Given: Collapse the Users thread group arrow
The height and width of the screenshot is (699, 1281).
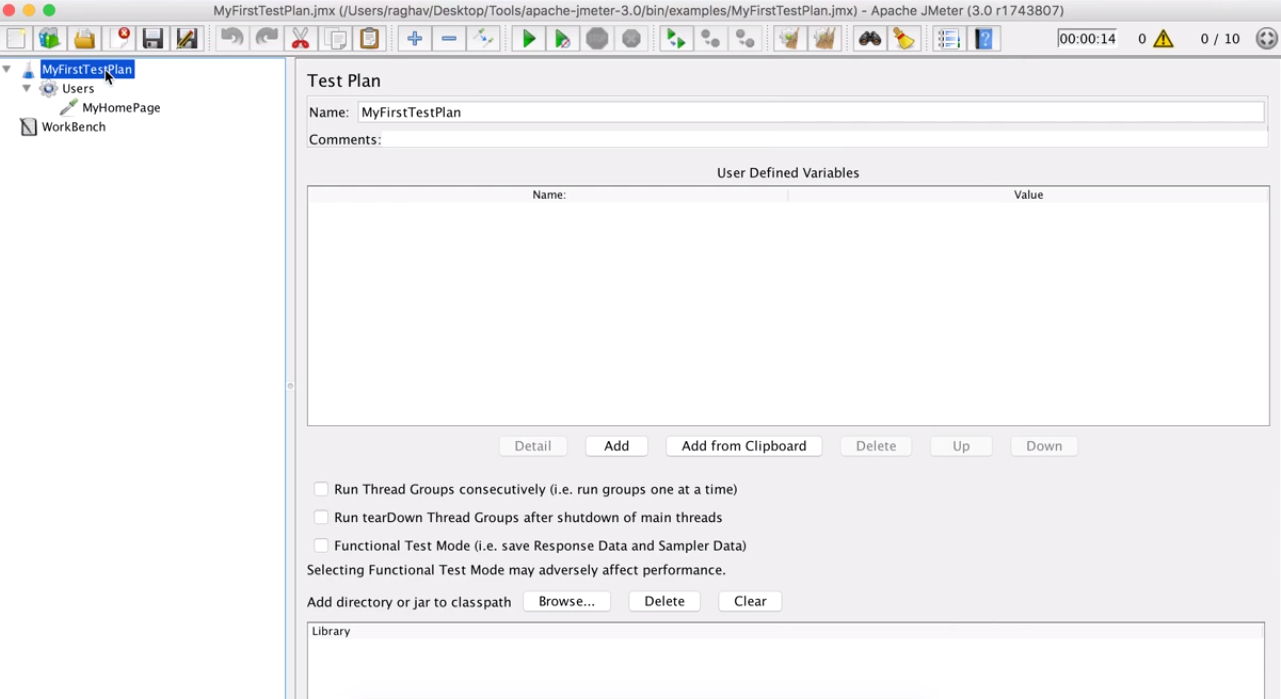Looking at the screenshot, I should 27,89.
